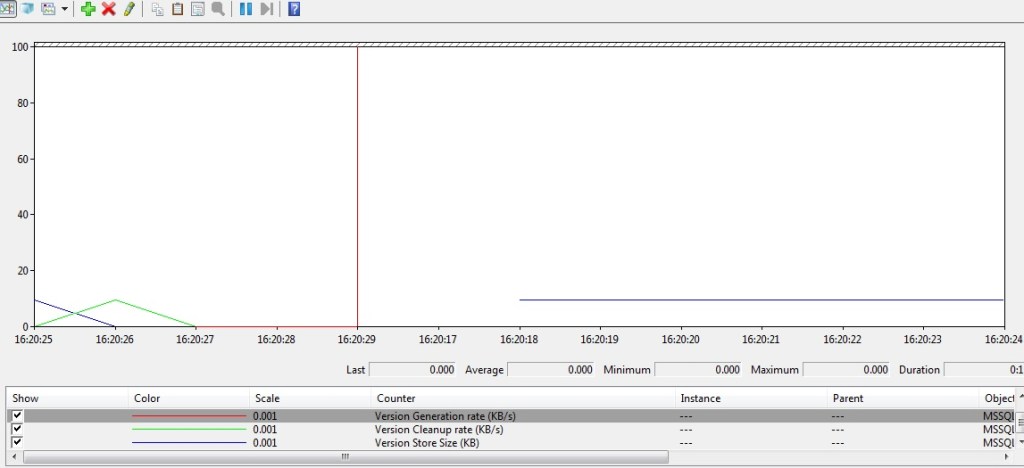Click the View Log Data icon
1024x468 pixels.
coord(27,9)
